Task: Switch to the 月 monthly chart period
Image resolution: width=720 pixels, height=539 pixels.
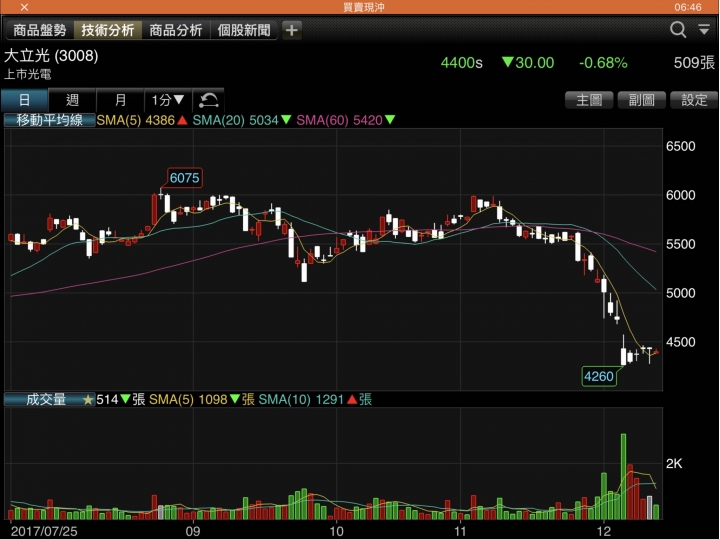Action: tap(120, 100)
